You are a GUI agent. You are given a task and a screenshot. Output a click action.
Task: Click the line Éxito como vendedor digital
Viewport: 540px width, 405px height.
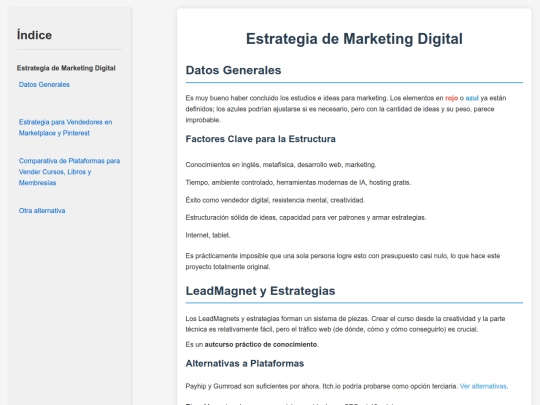(275, 200)
